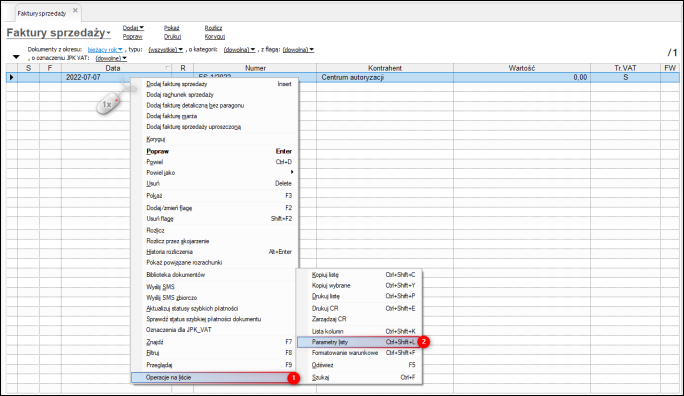Collapse the filter panel black triangle

tap(16, 57)
